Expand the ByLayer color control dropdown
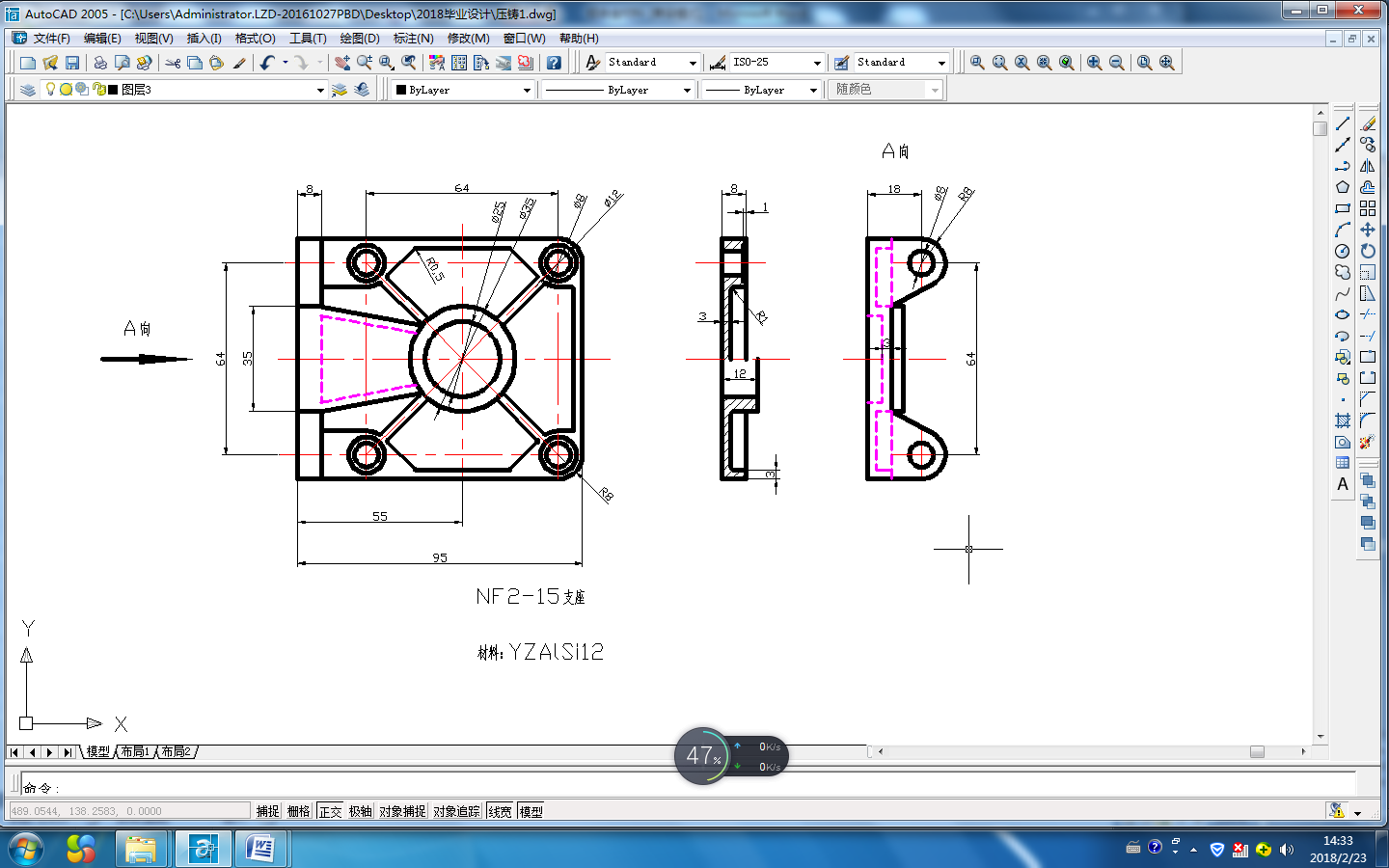This screenshot has width=1389, height=868. [527, 90]
